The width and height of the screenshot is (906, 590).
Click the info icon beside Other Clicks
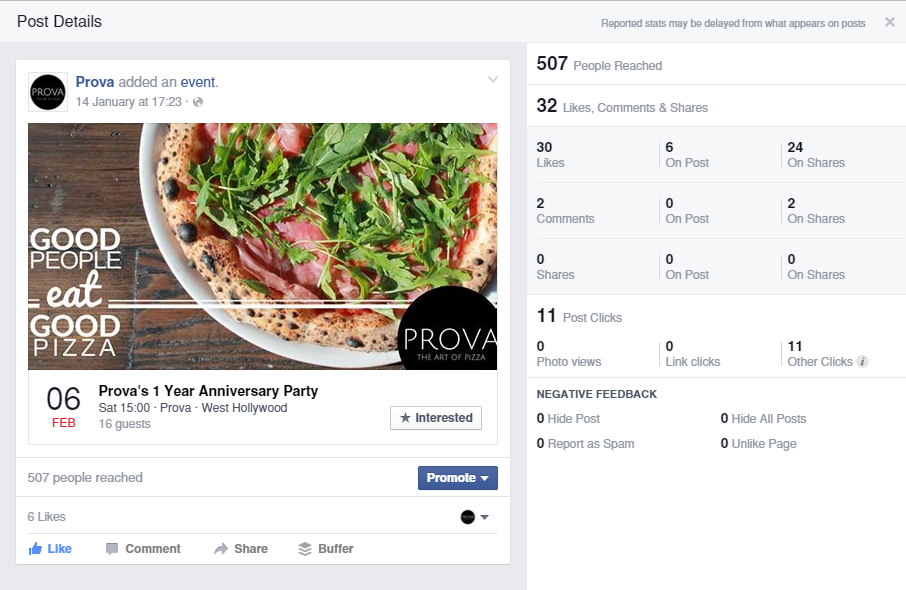tap(863, 362)
